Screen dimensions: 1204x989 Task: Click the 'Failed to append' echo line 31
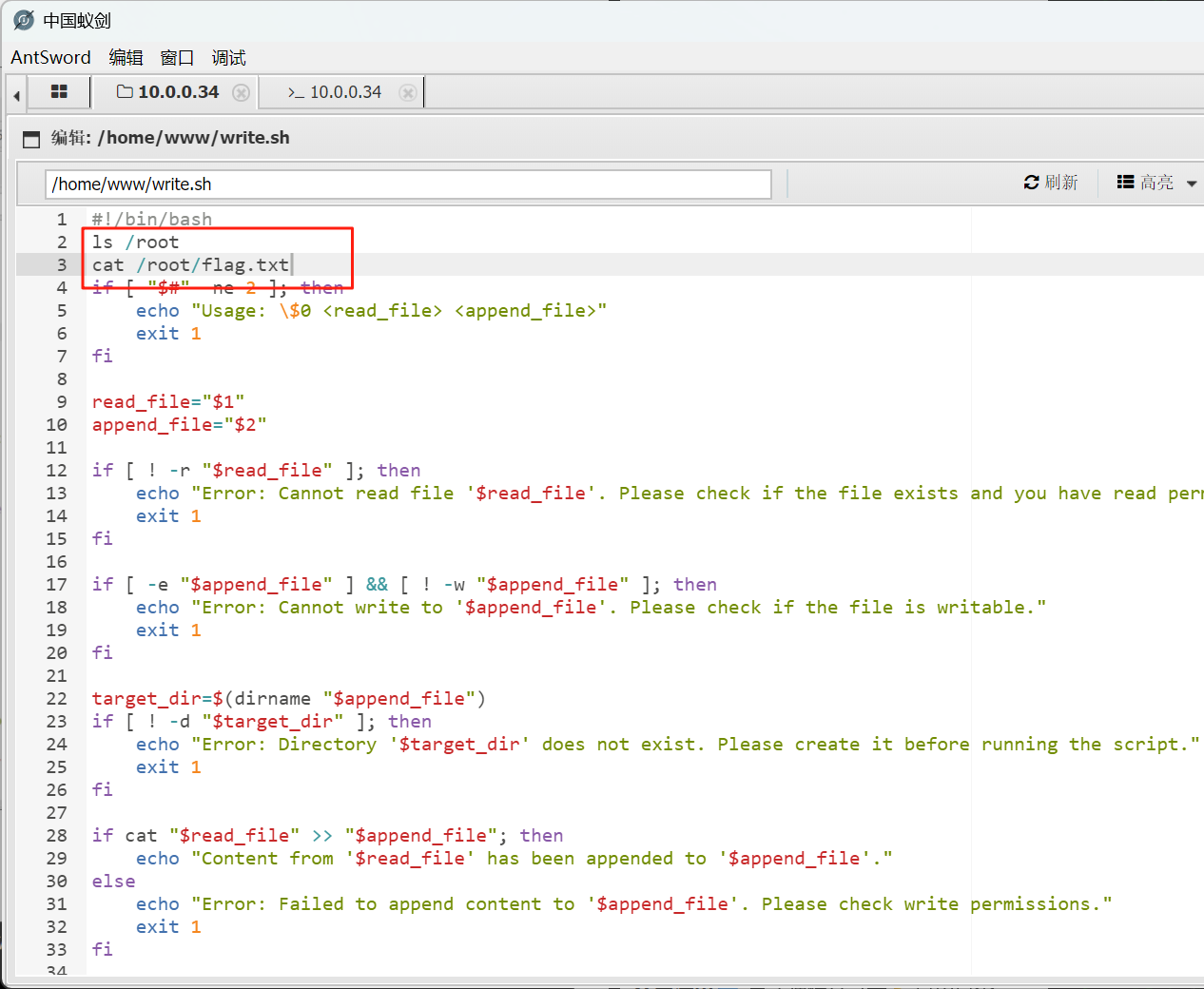click(624, 903)
